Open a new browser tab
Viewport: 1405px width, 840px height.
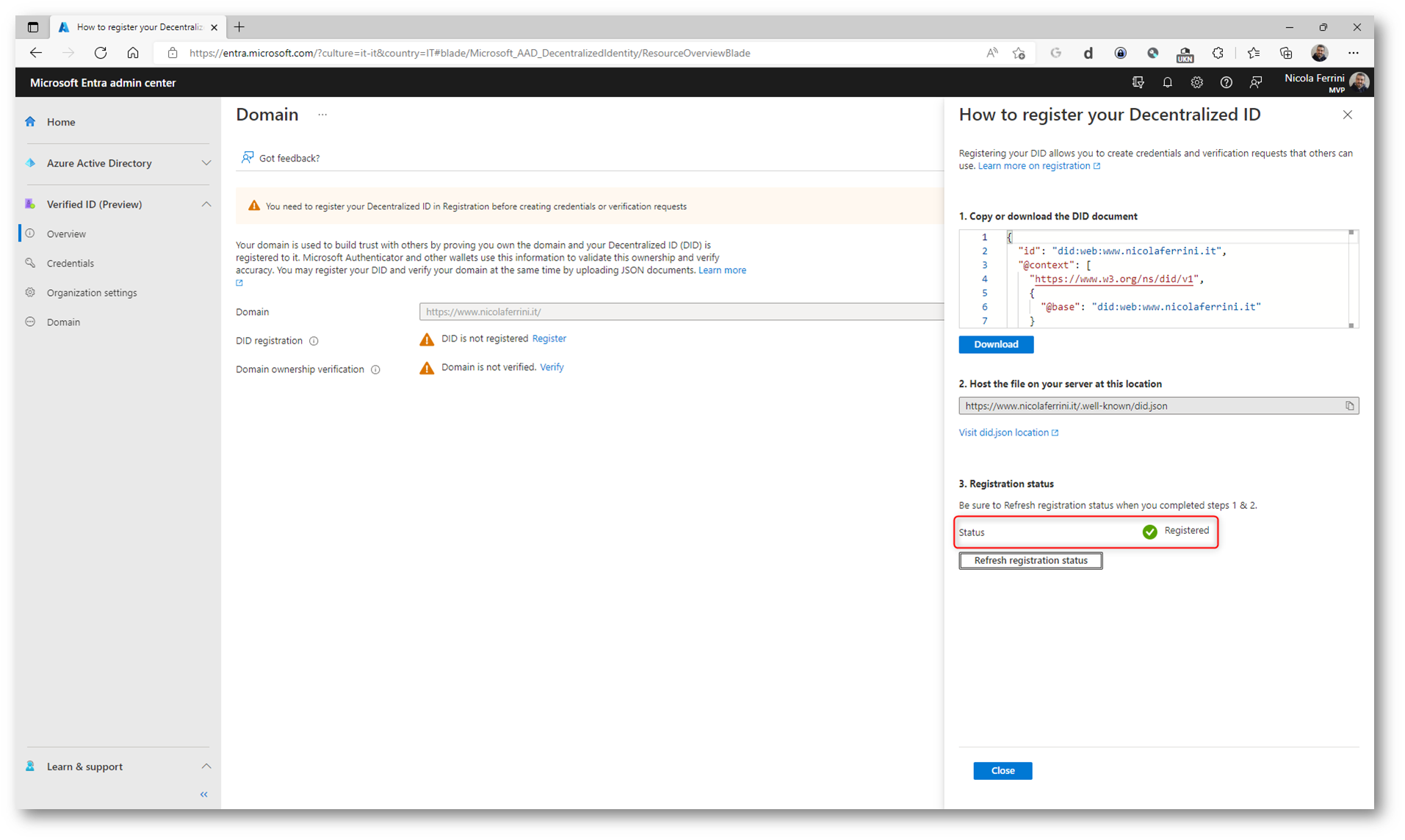pos(239,27)
